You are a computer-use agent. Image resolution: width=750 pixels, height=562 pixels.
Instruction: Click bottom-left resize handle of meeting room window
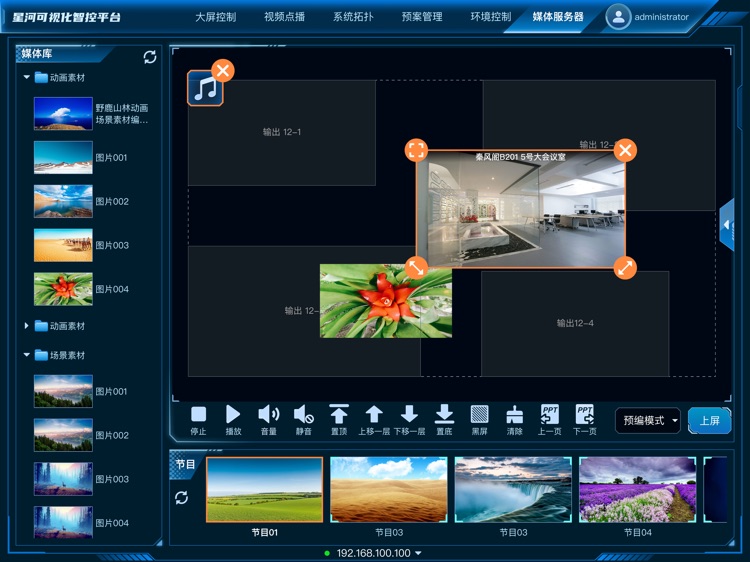416,268
